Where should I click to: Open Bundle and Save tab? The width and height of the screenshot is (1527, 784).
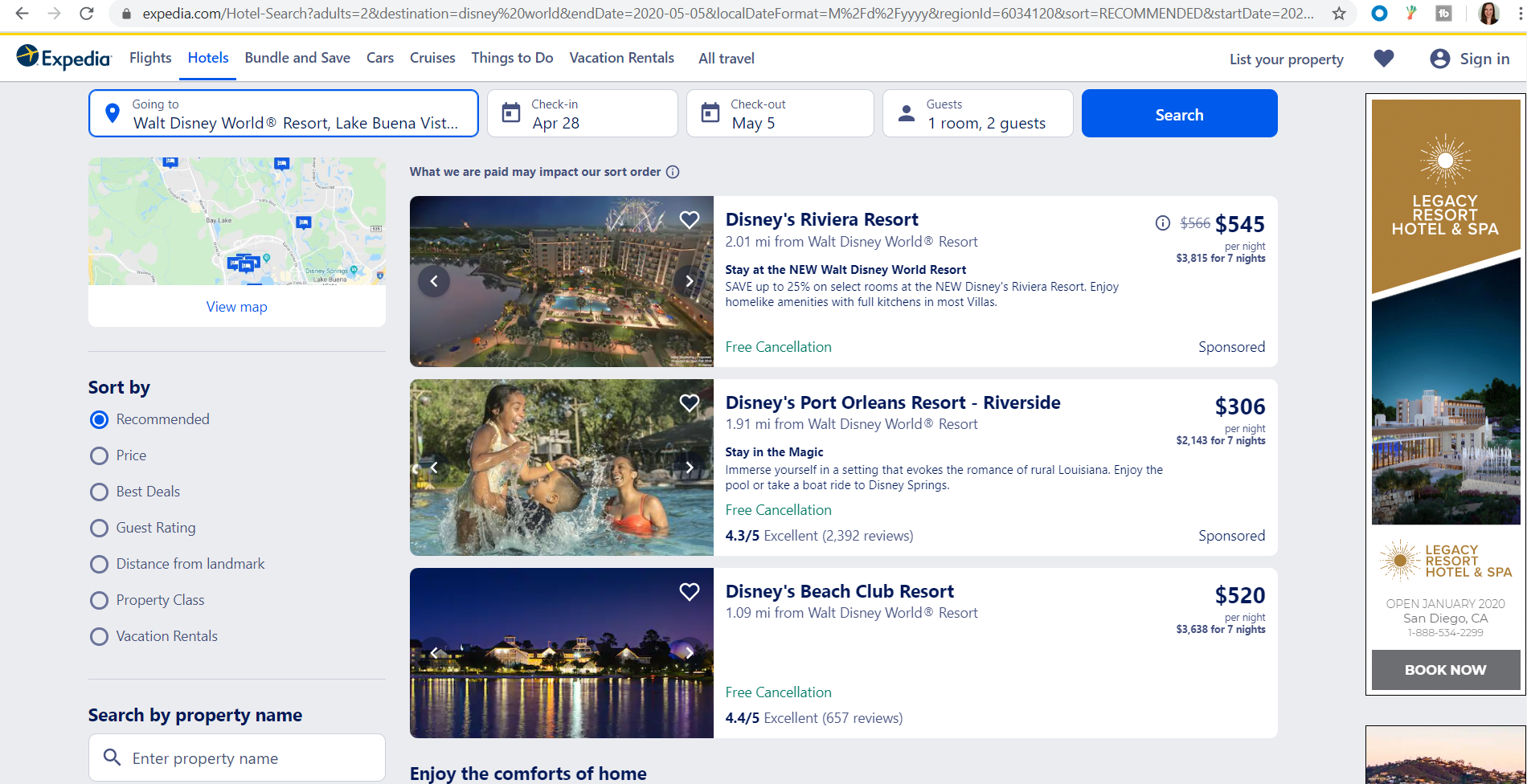click(x=297, y=58)
